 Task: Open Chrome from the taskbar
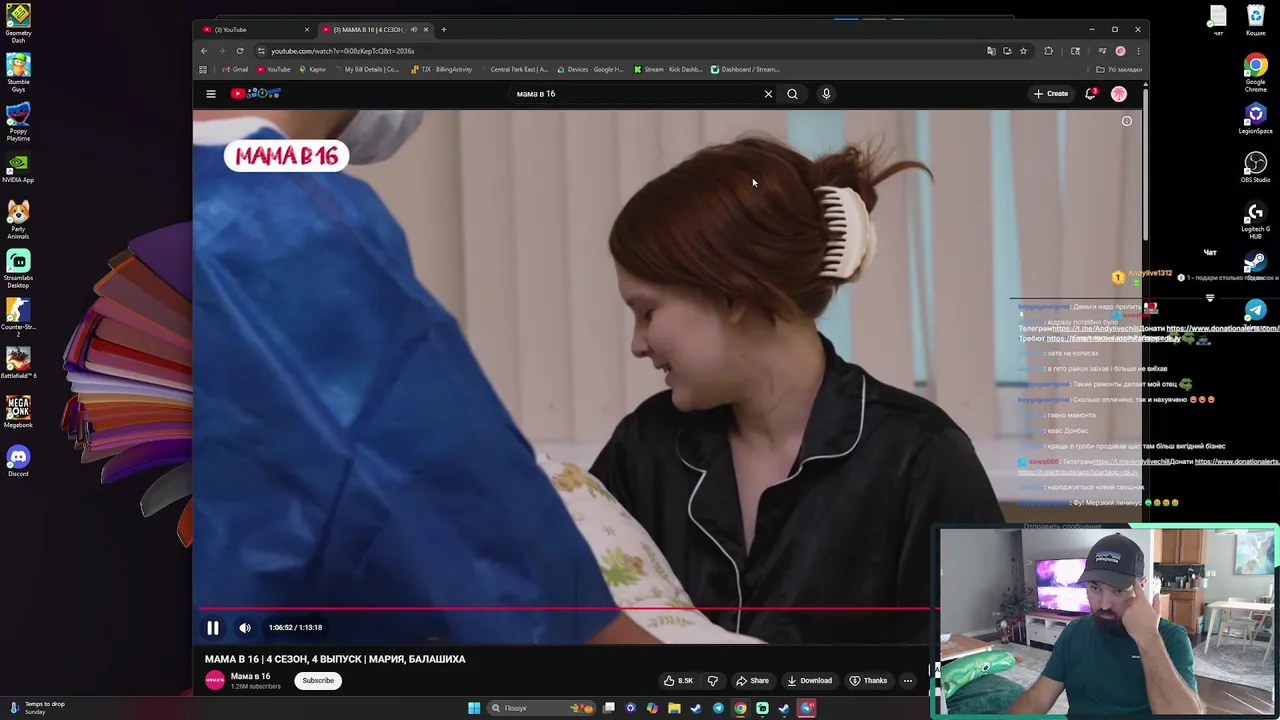click(740, 708)
